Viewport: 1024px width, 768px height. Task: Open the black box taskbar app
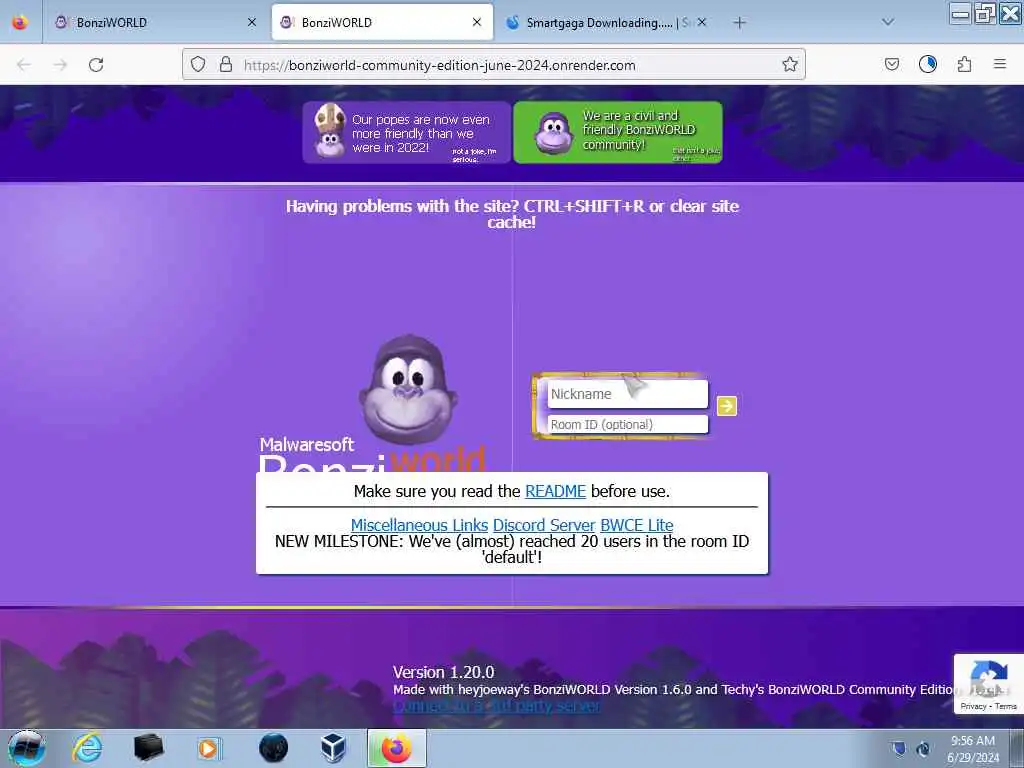pos(148,747)
